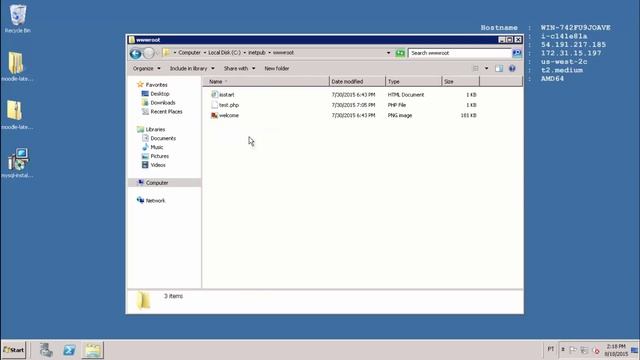The height and width of the screenshot is (360, 640).
Task: Launch PowerShell from the taskbar
Action: point(69,350)
